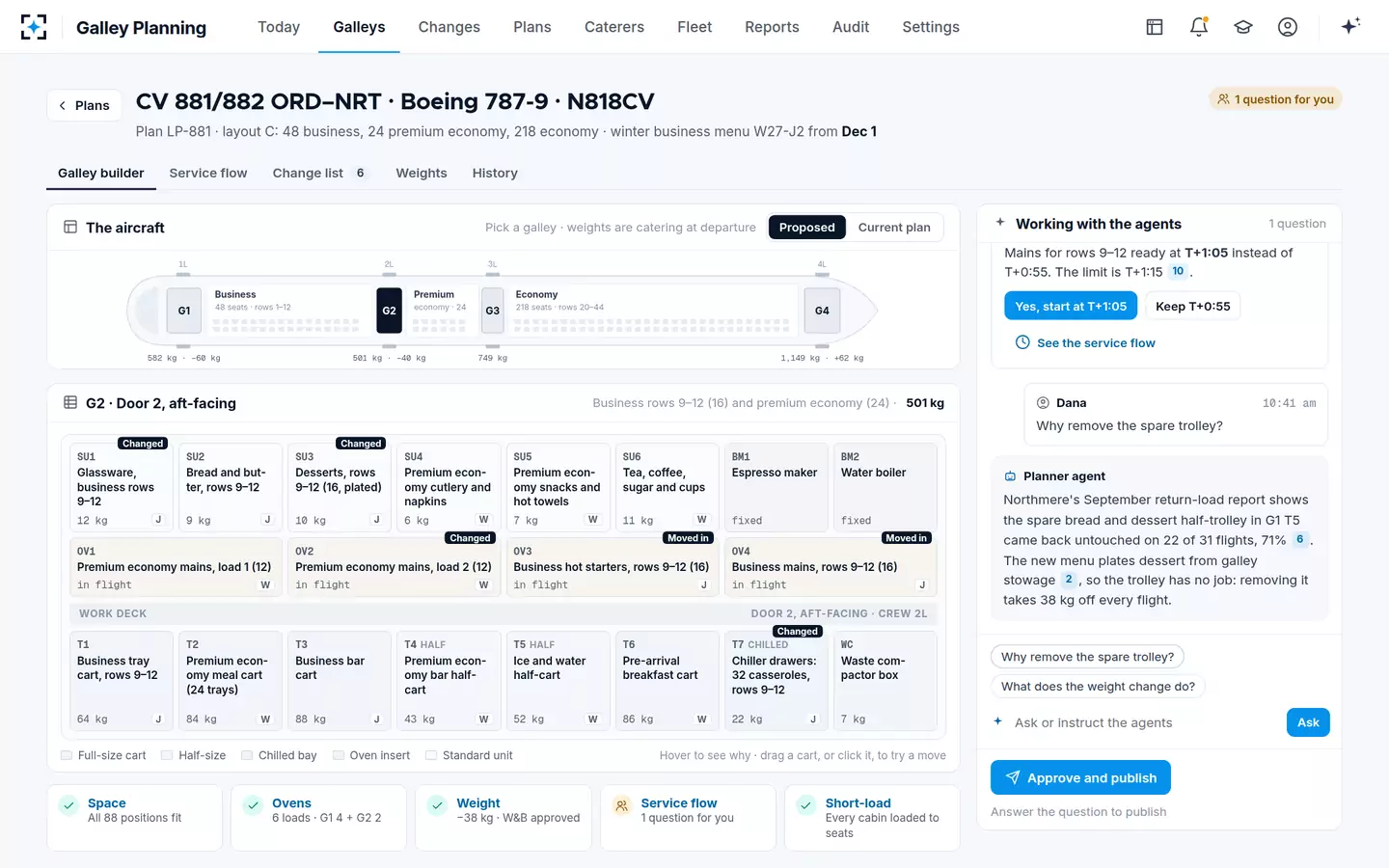Switch to the Current plan view
The image size is (1389, 868).
[x=894, y=228]
